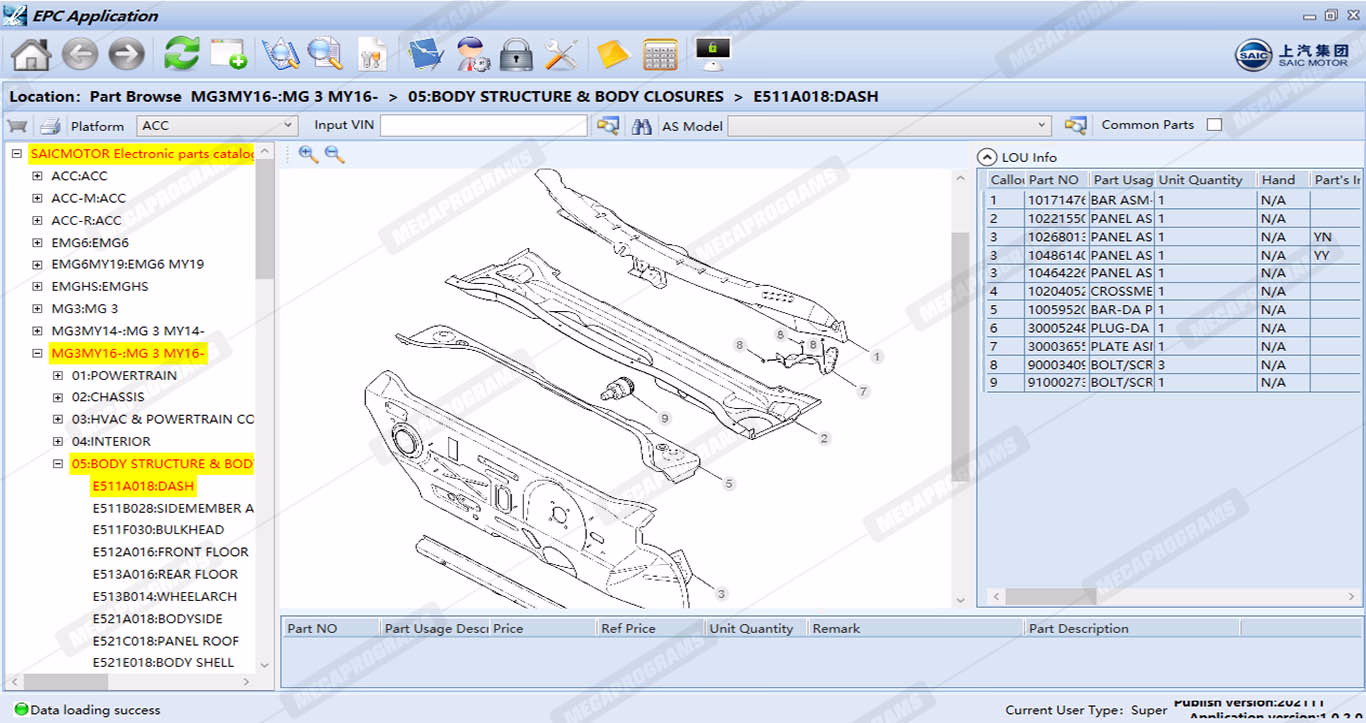1366x723 pixels.
Task: Click the Forward arrow button
Action: click(x=126, y=54)
